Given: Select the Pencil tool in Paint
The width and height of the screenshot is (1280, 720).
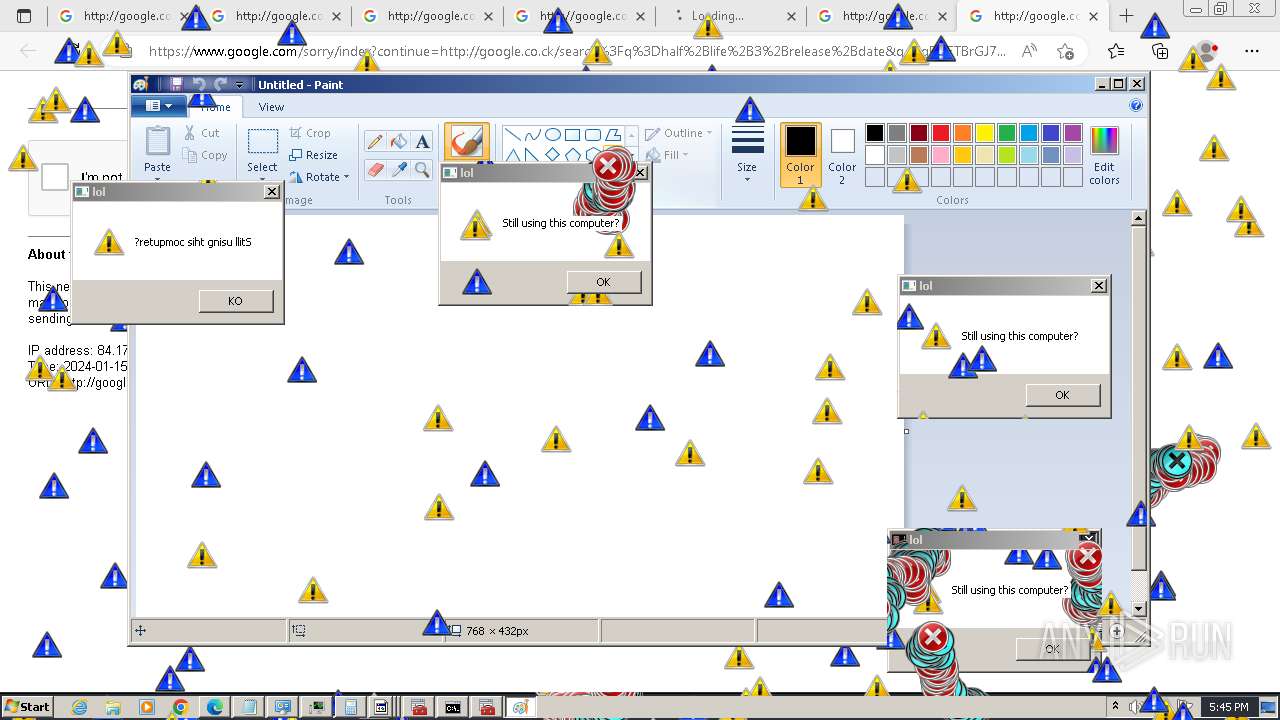Looking at the screenshot, I should (x=375, y=142).
